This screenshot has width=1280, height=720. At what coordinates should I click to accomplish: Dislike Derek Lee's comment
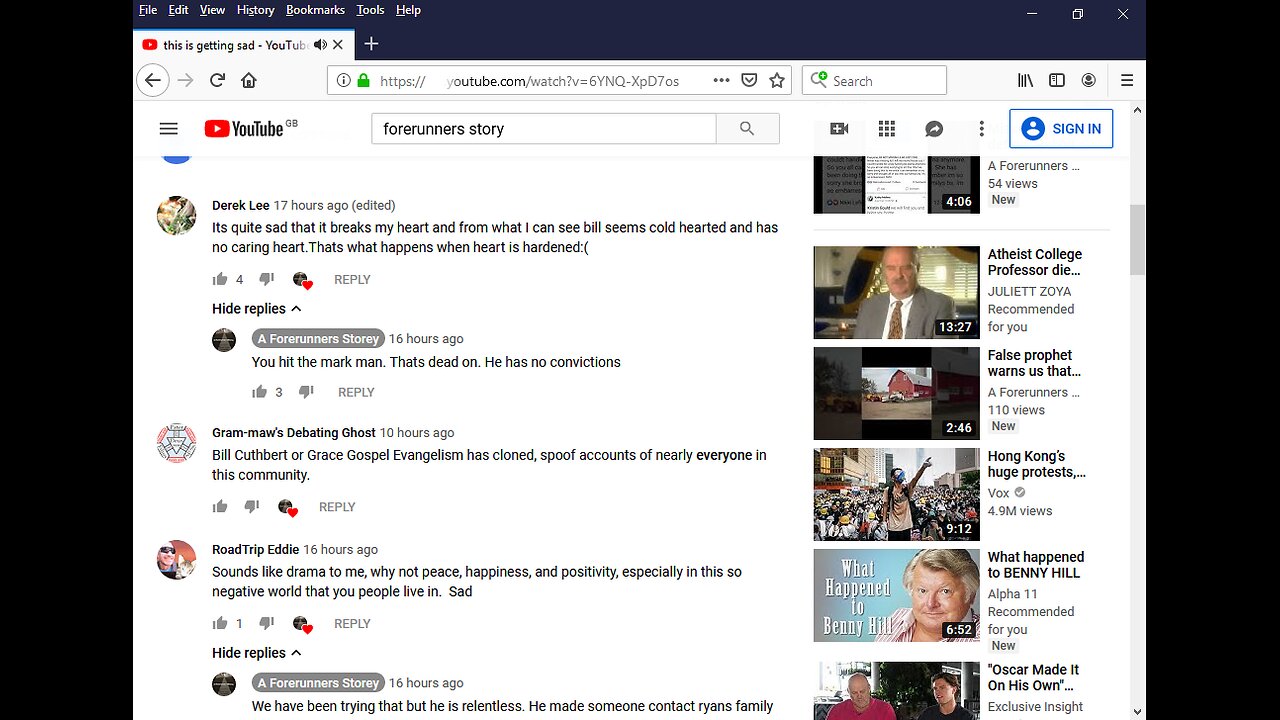(x=266, y=280)
